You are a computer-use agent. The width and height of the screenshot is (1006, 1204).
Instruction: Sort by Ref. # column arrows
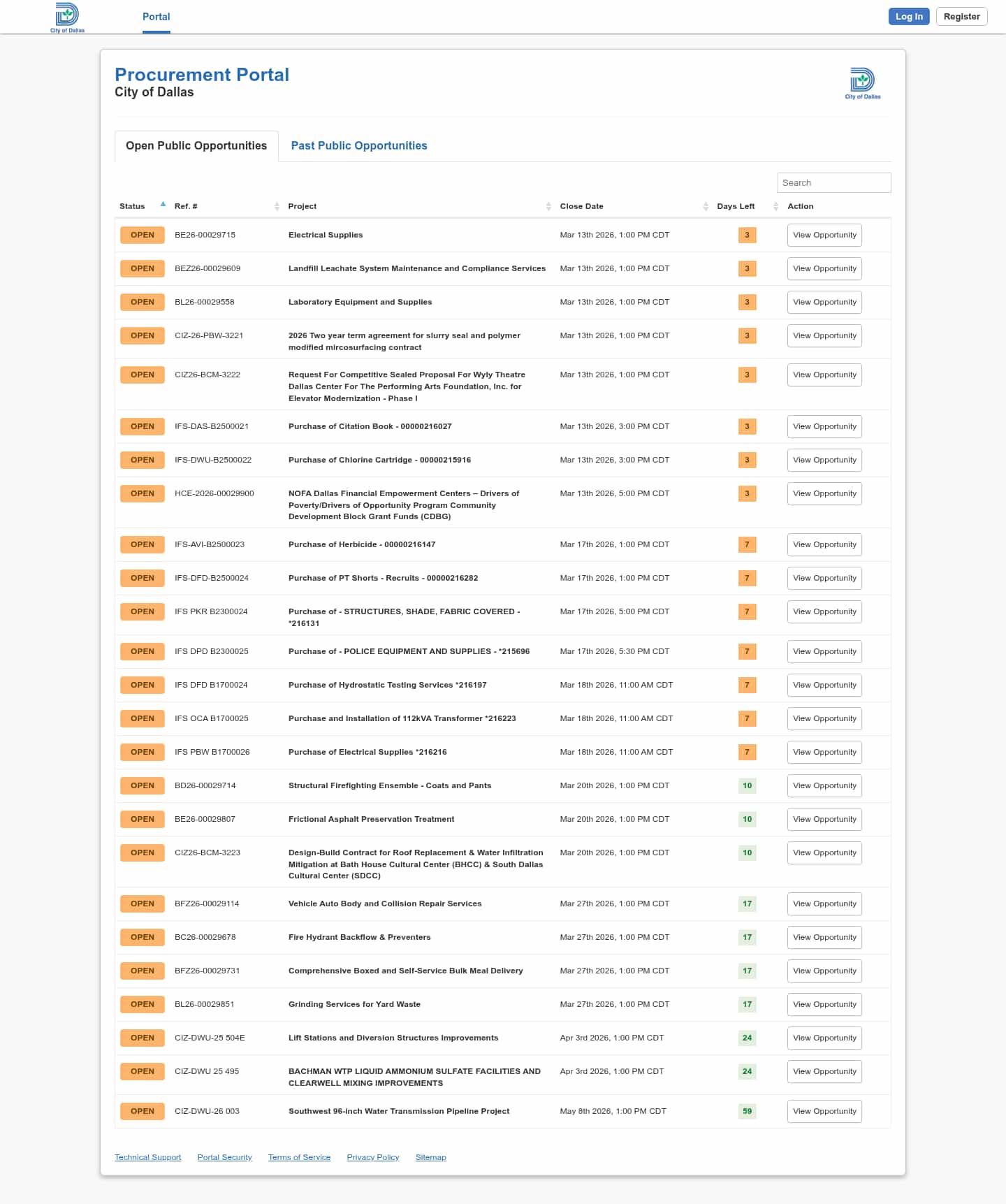click(277, 206)
